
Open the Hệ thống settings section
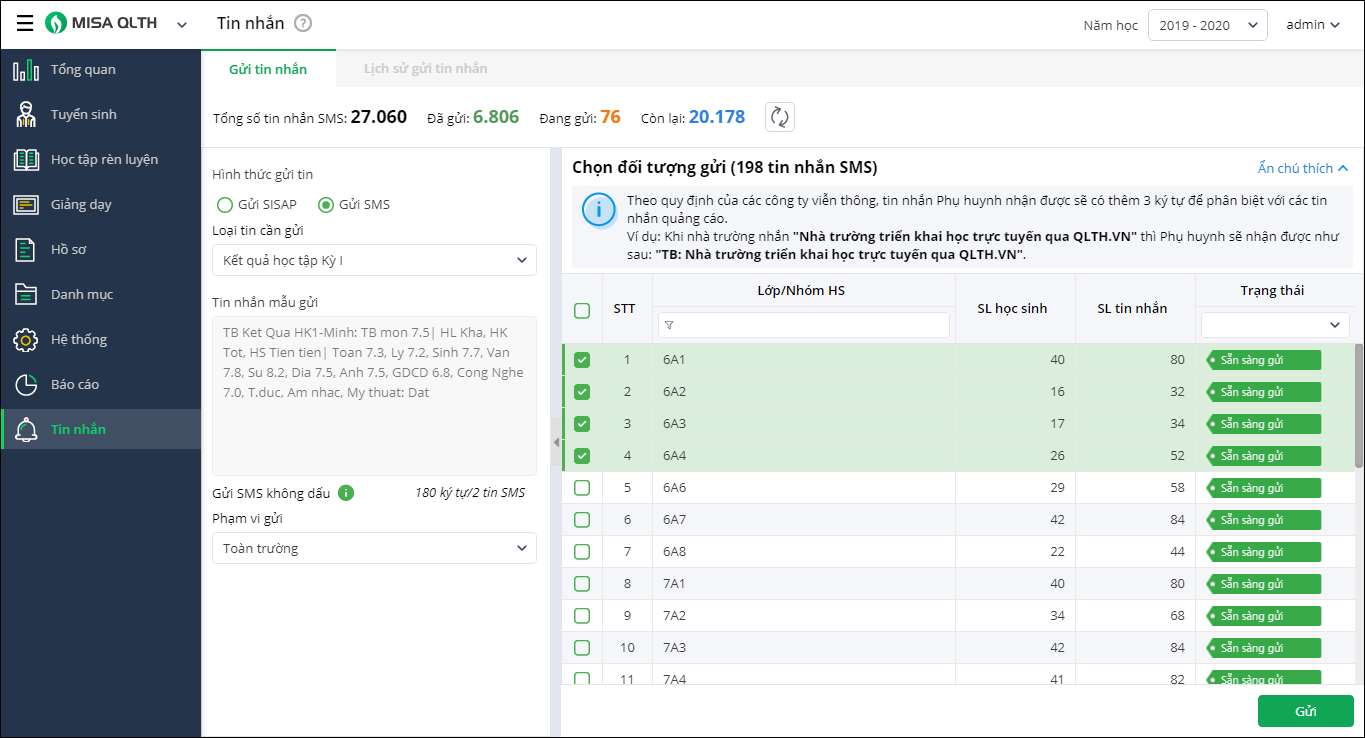point(78,339)
